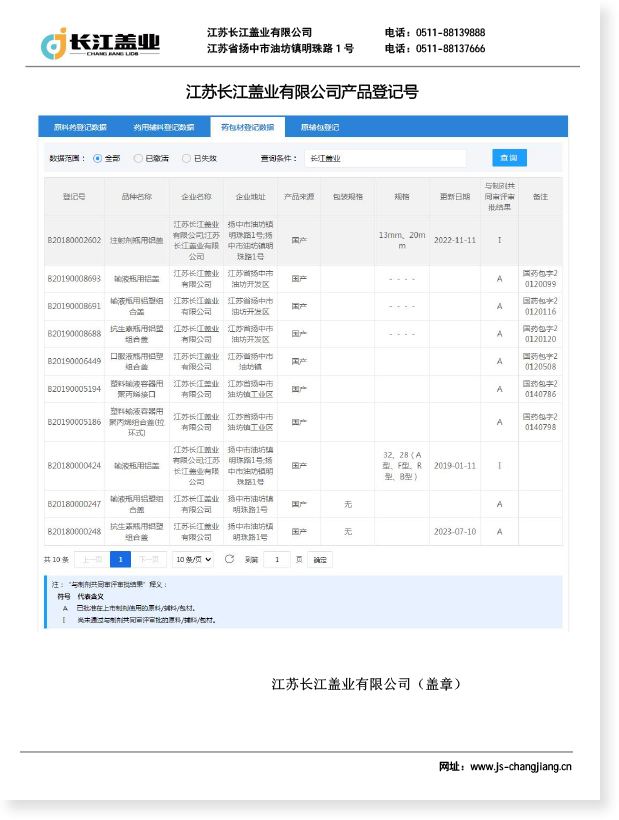This screenshot has height=820, width=619.
Task: Select the 已撤消 radio button
Action: tap(139, 158)
